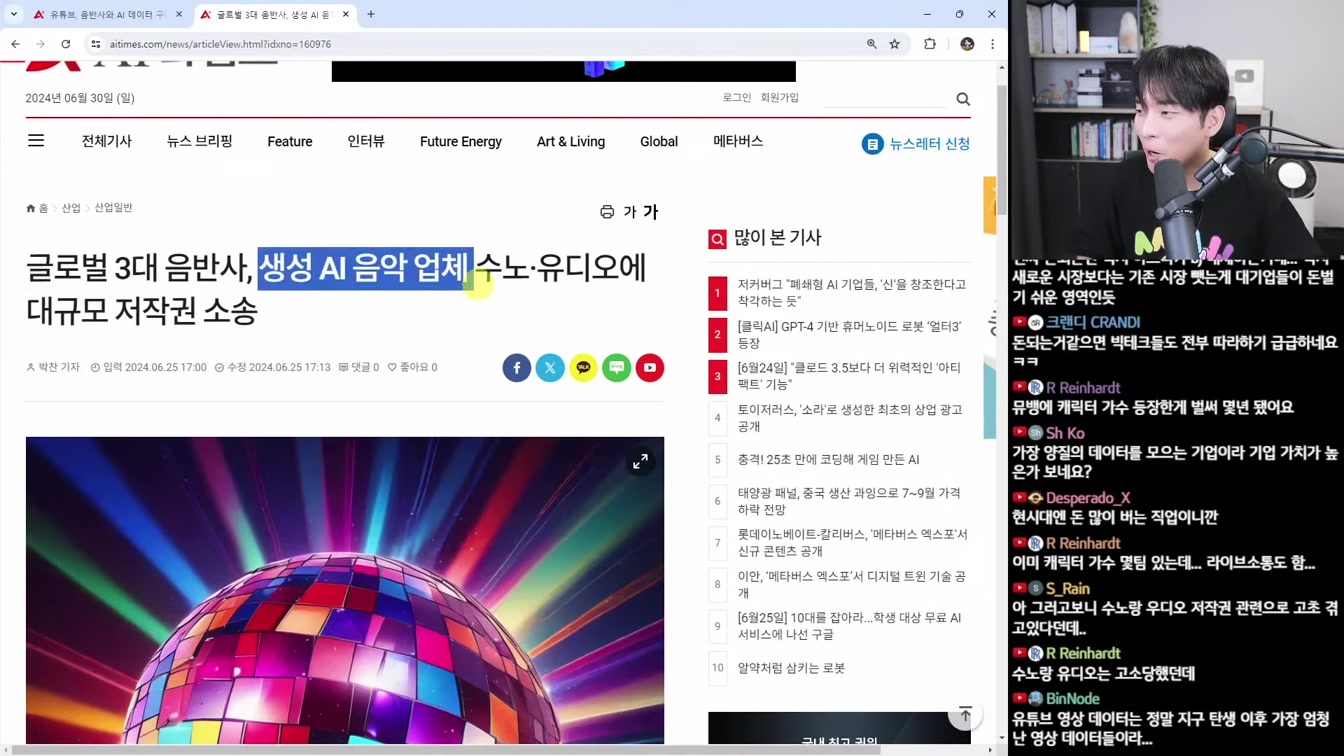This screenshot has width=1344, height=756.
Task: Open the 뉴스 브리핑 menu
Action: pos(200,141)
